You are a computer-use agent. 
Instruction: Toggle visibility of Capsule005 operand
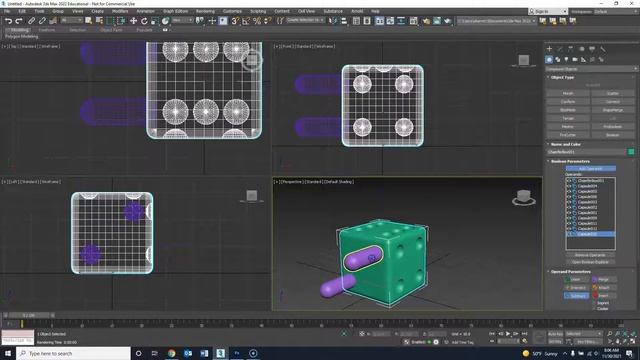click(x=569, y=191)
